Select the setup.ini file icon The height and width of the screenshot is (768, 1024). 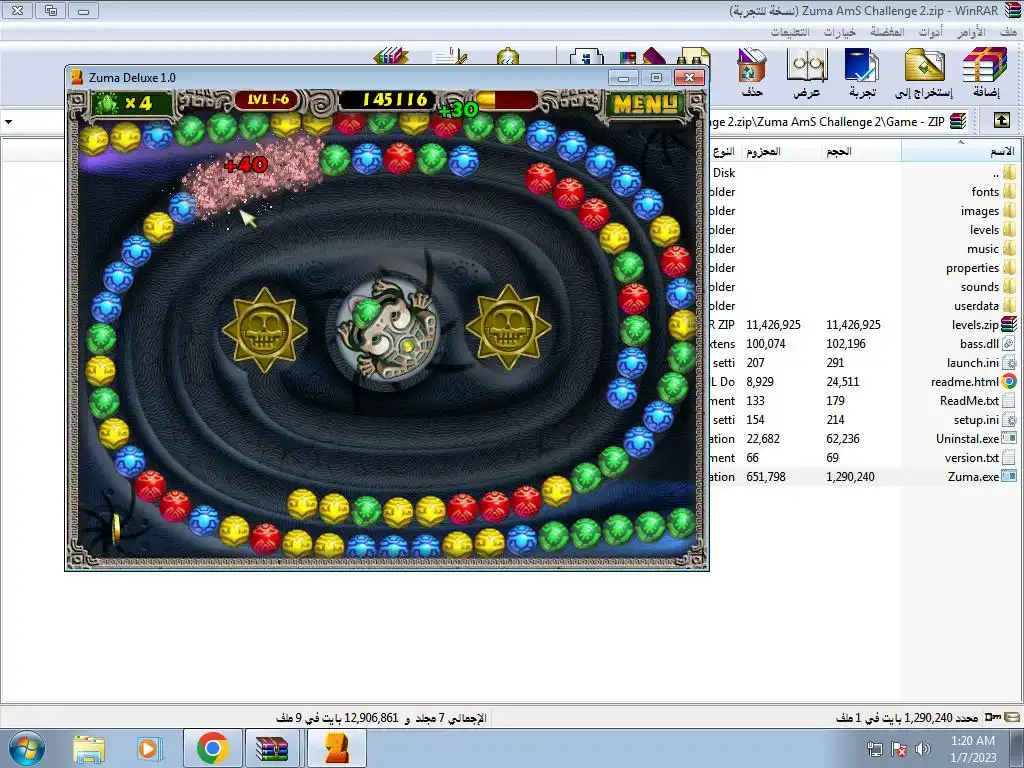(x=1010, y=419)
